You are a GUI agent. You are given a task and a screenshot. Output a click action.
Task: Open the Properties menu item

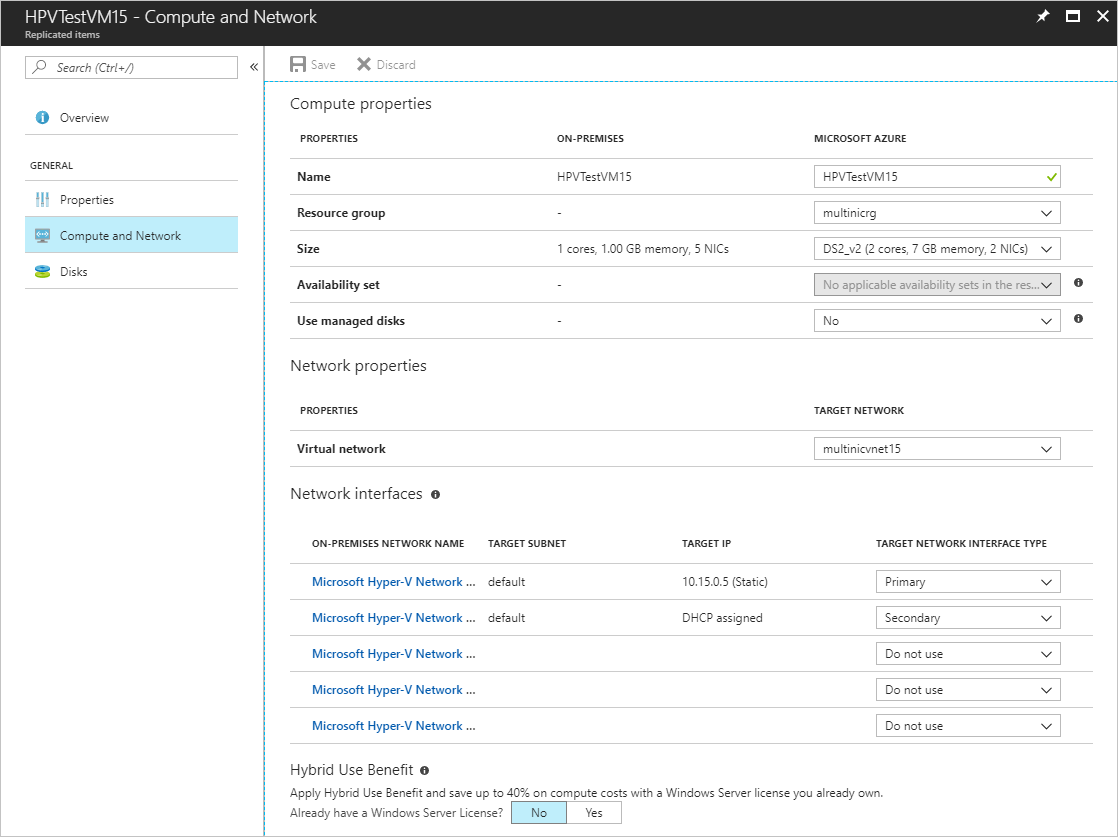click(86, 200)
